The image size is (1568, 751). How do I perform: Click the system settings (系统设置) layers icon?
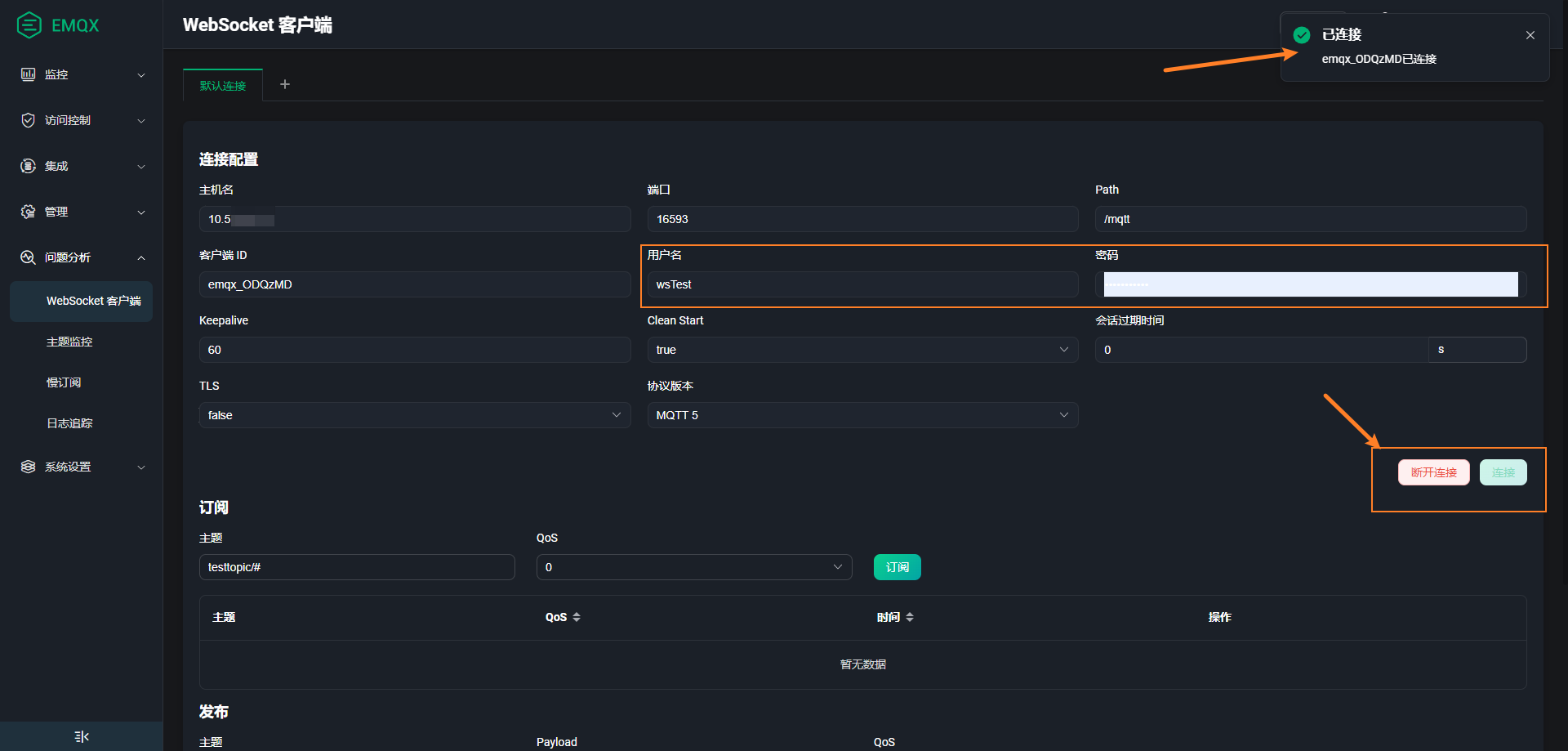28,467
